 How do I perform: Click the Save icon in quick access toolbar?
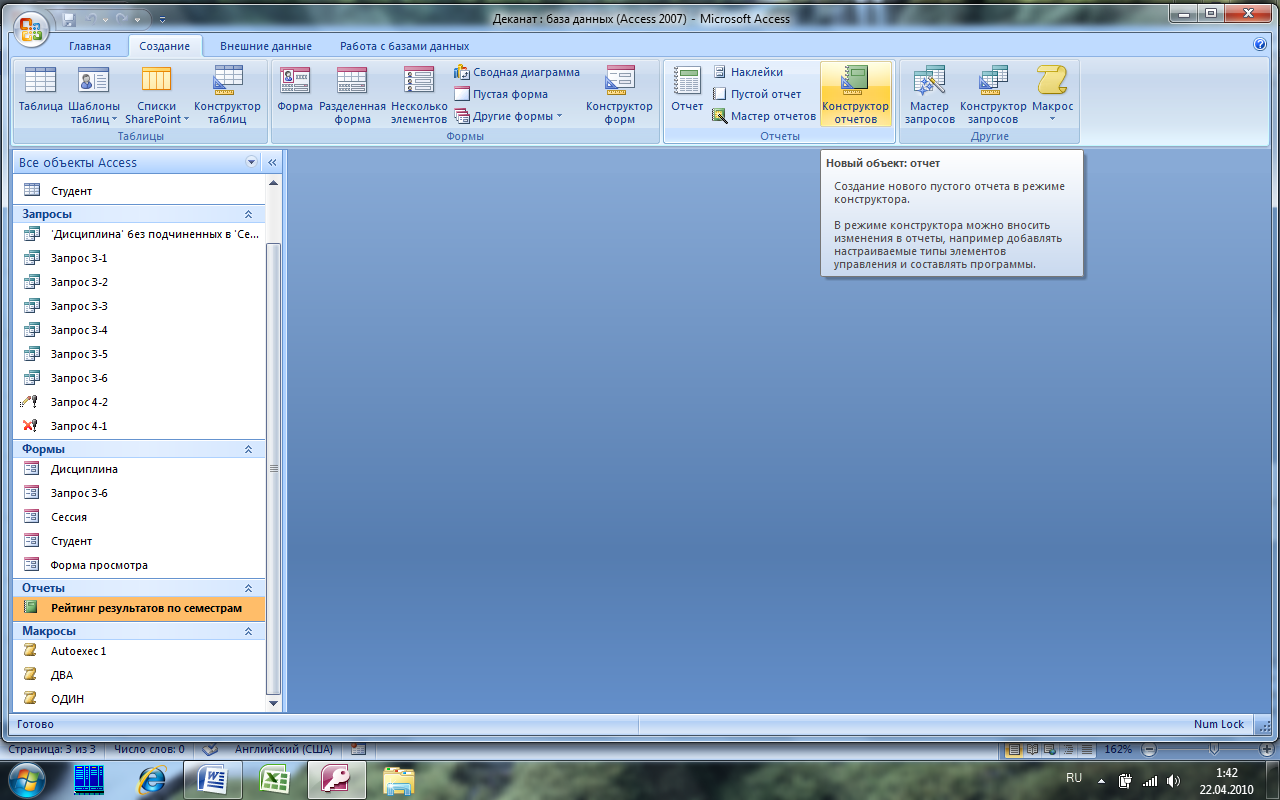point(69,19)
